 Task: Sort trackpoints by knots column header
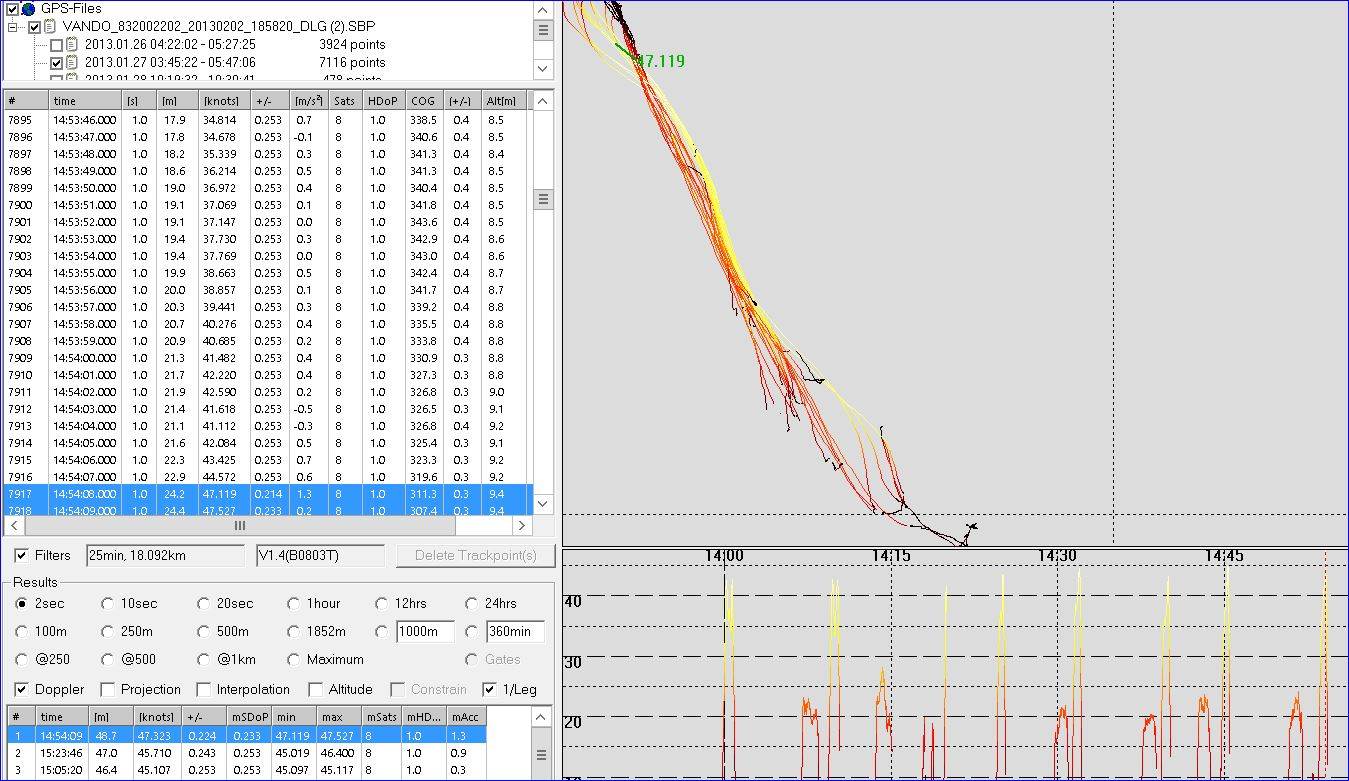[x=222, y=101]
